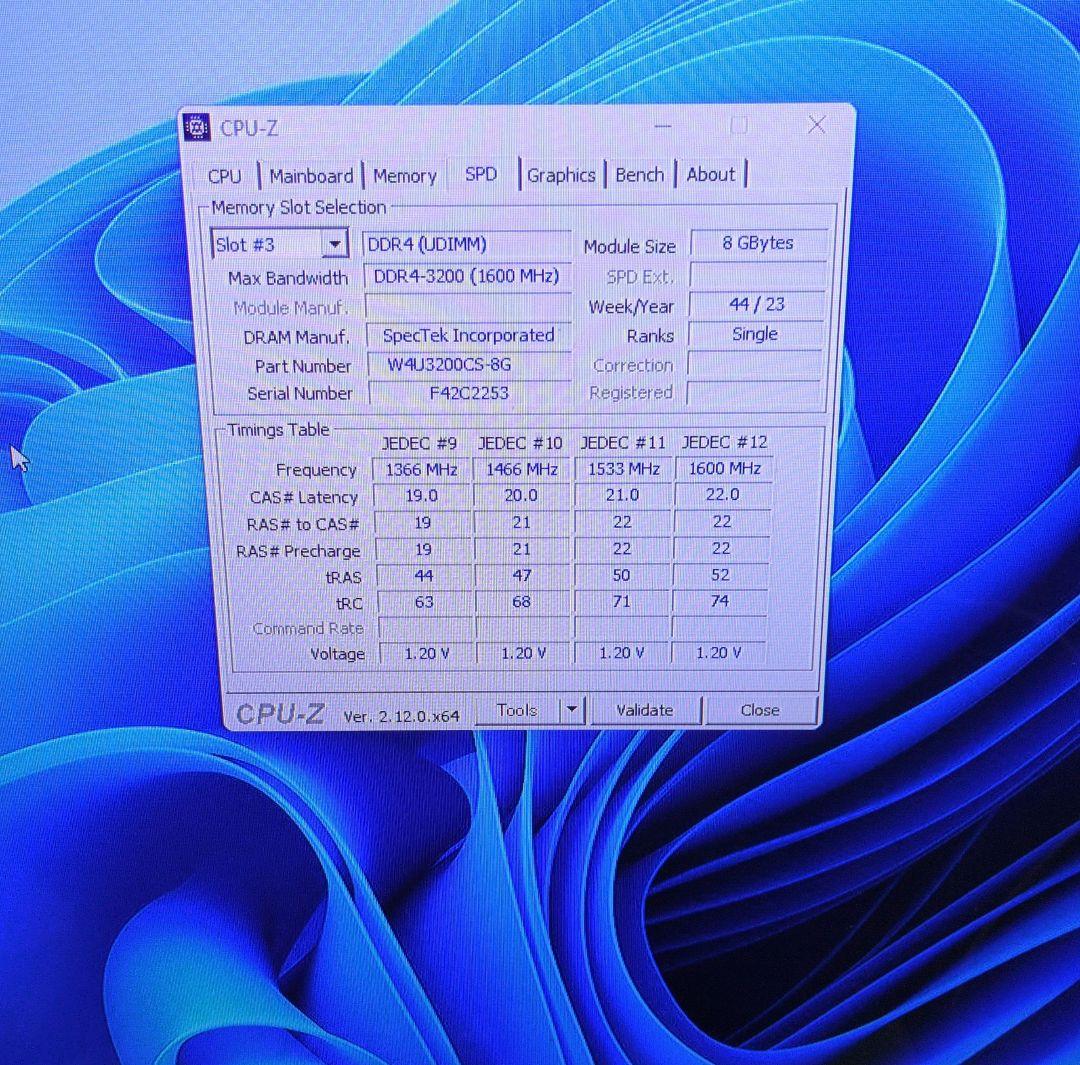Switch to the Graphics tab
The height and width of the screenshot is (1065, 1080).
coord(561,176)
